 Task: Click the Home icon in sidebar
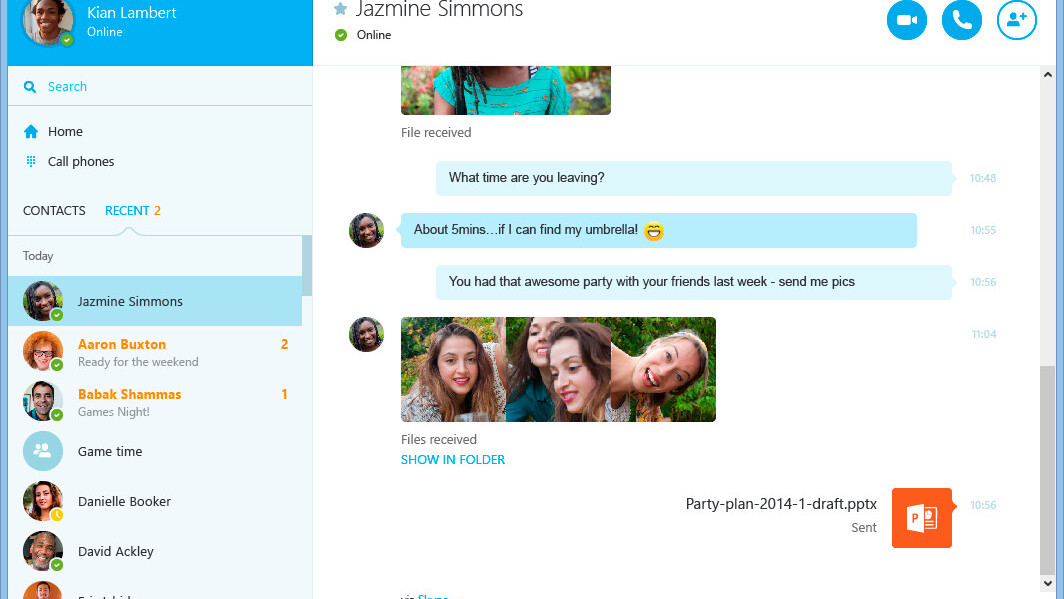click(x=31, y=132)
